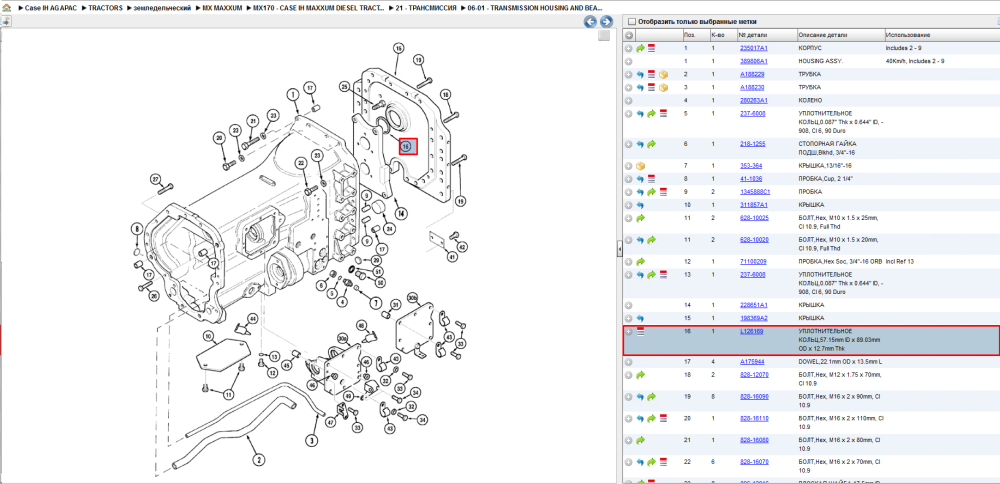Click red list icon on row 235017A1
Viewport: 1000px width, 484px height.
[651, 48]
